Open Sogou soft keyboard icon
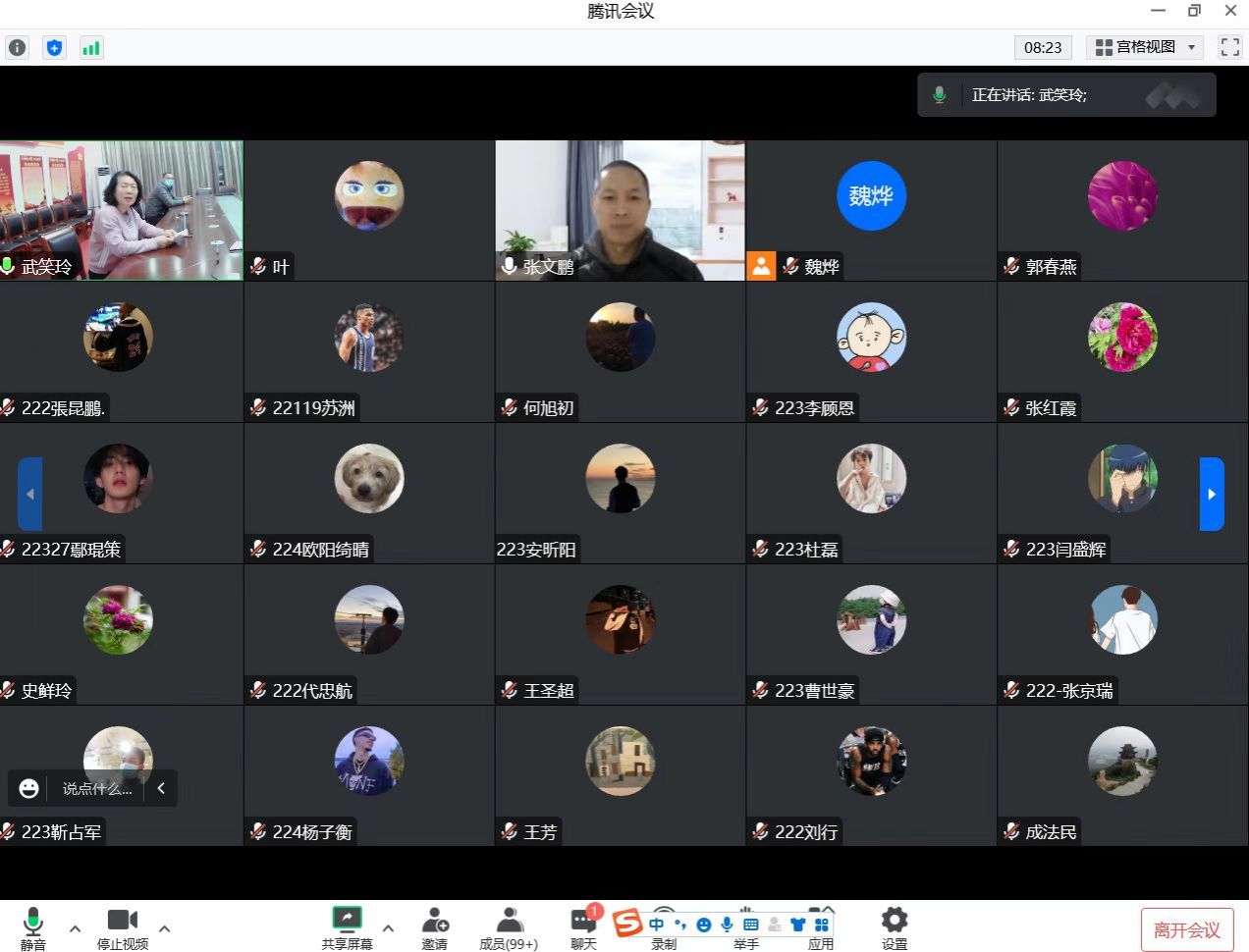Image resolution: width=1249 pixels, height=952 pixels. point(751,925)
